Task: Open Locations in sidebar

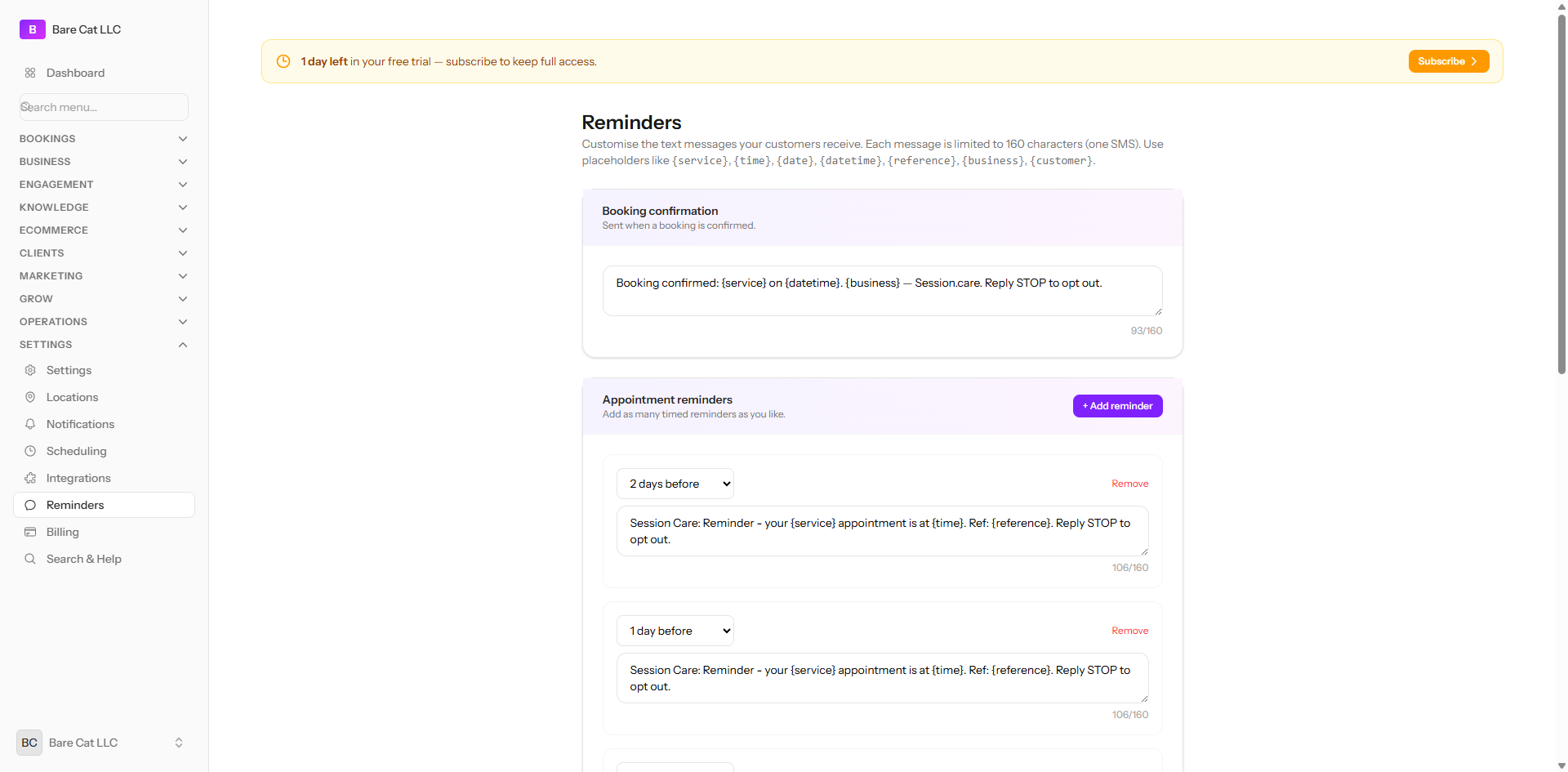Action: 104,397
